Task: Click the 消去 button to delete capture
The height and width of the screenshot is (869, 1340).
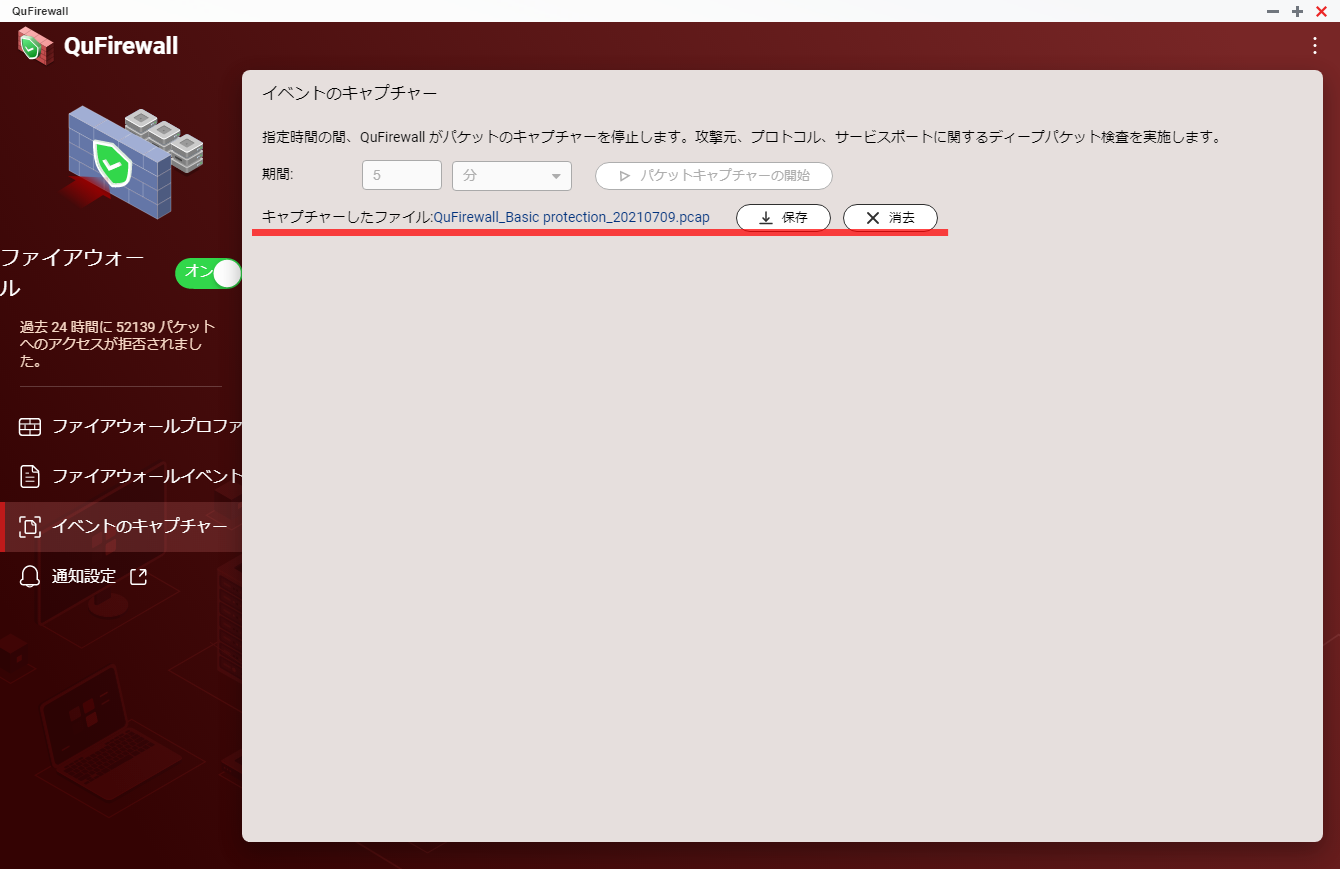Action: tap(890, 217)
